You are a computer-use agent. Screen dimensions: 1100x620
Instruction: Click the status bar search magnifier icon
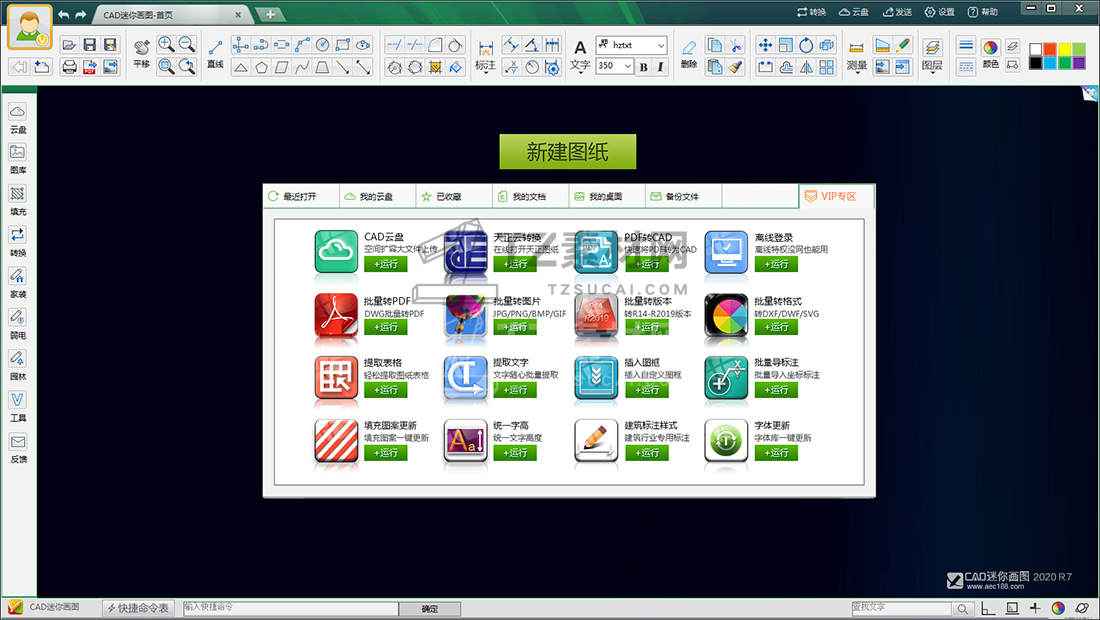click(963, 609)
